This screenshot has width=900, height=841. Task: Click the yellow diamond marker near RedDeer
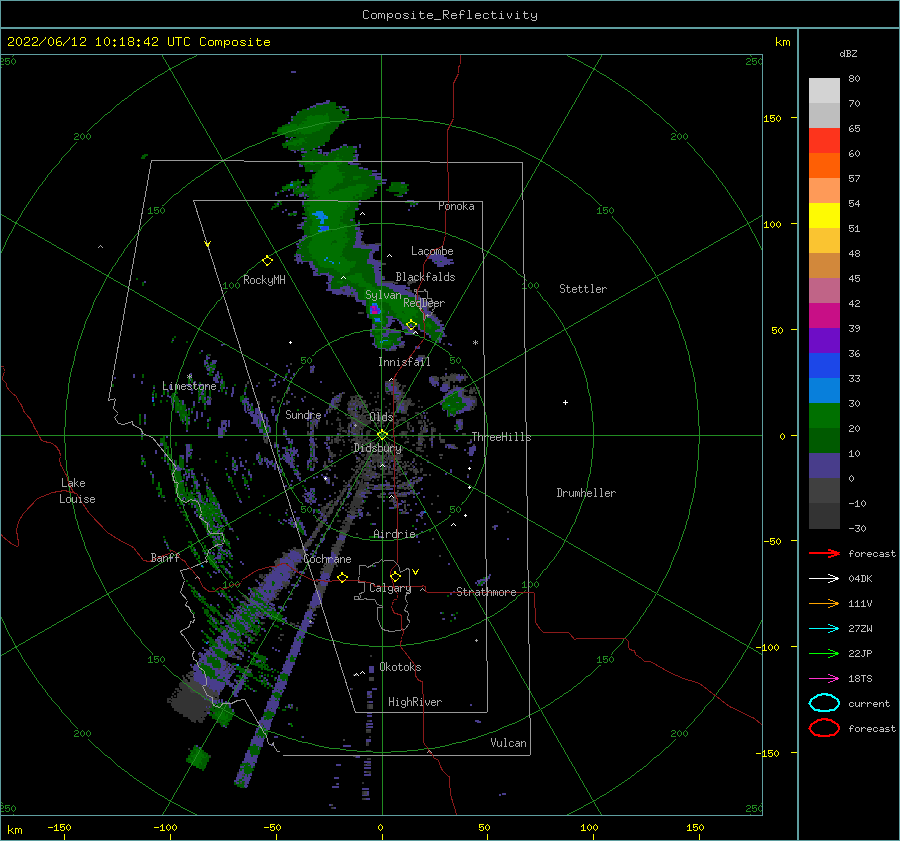coord(412,325)
